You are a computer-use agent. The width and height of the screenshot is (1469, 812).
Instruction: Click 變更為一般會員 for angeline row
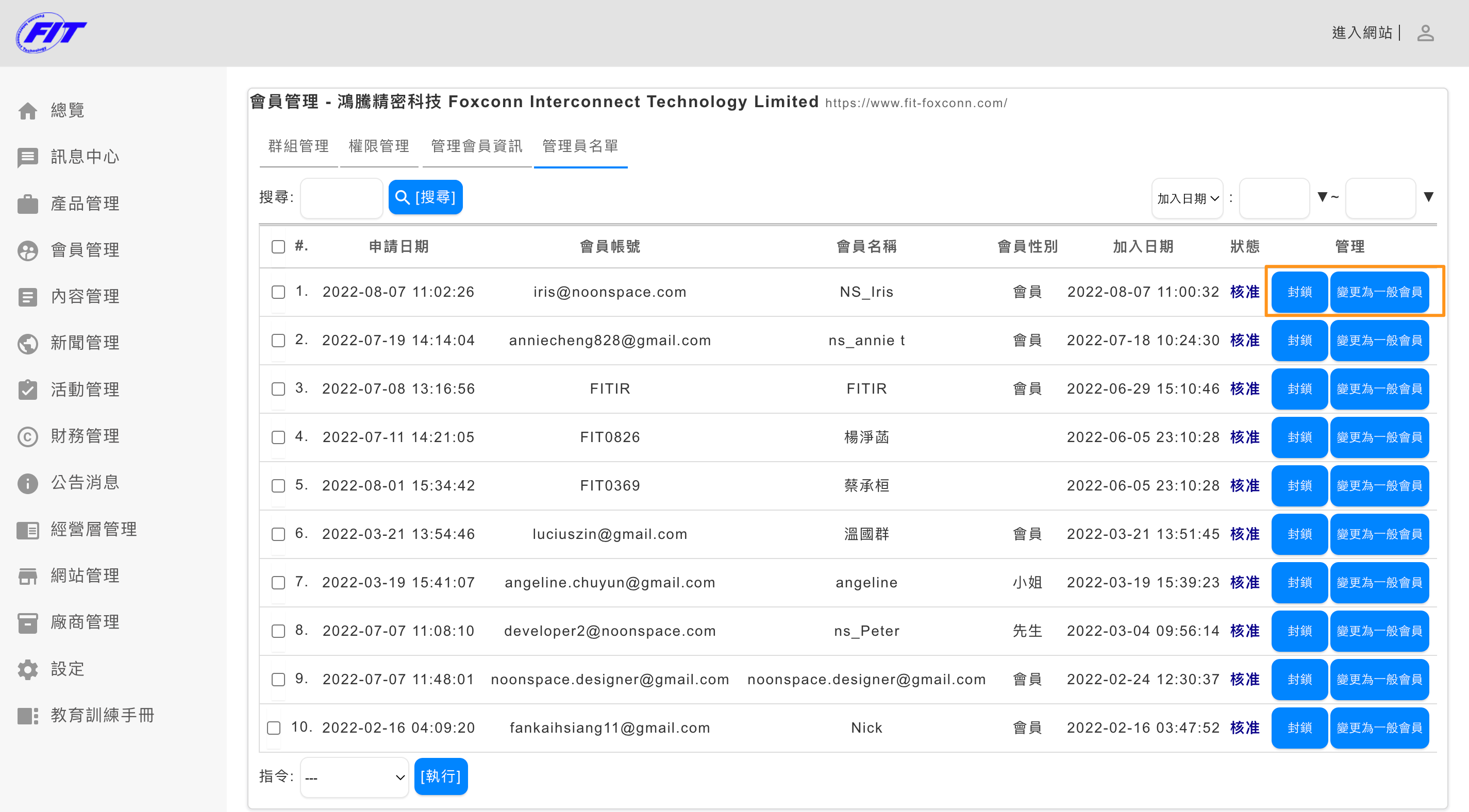pos(1379,583)
